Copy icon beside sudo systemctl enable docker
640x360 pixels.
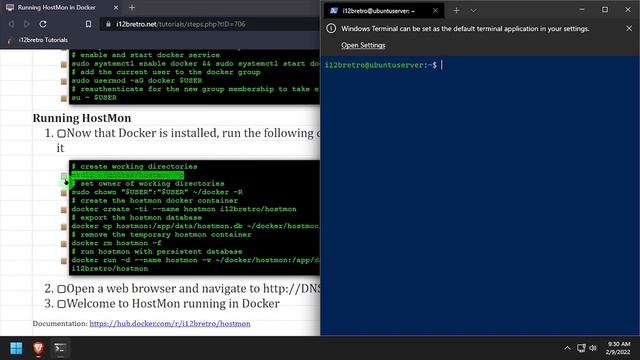(x=64, y=64)
